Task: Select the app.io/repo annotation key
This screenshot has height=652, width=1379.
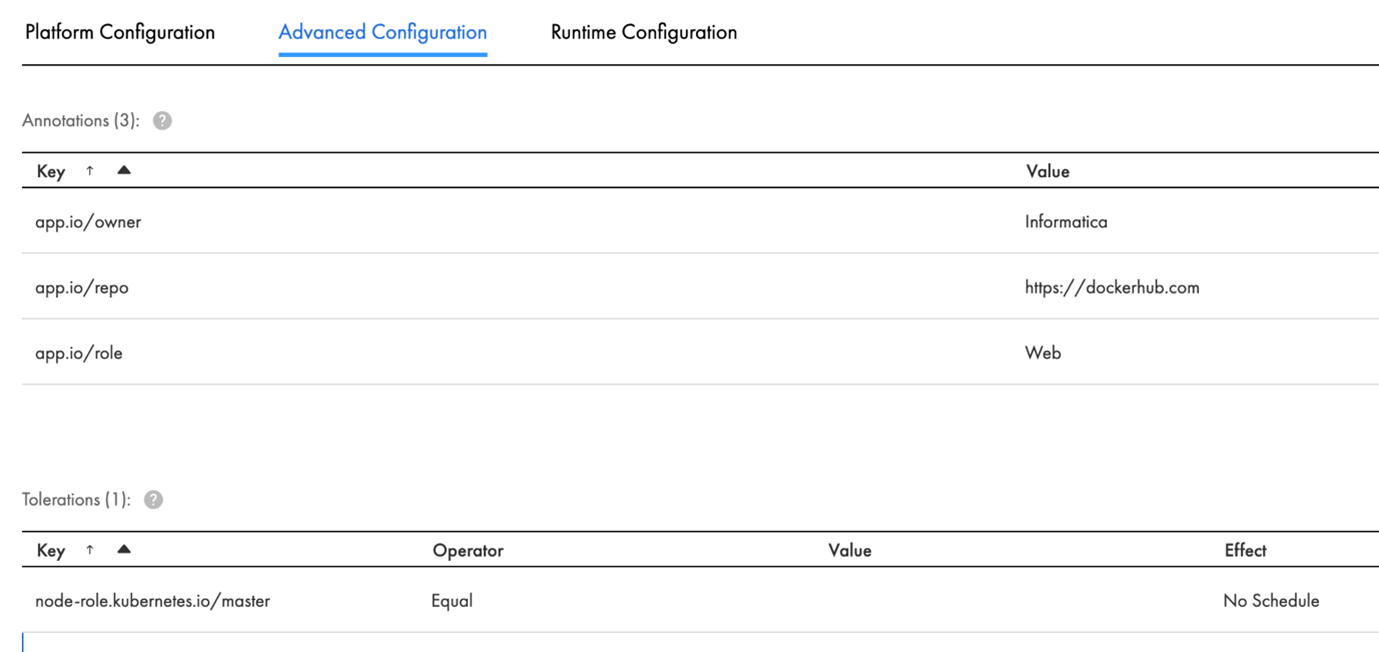Action: (x=82, y=288)
